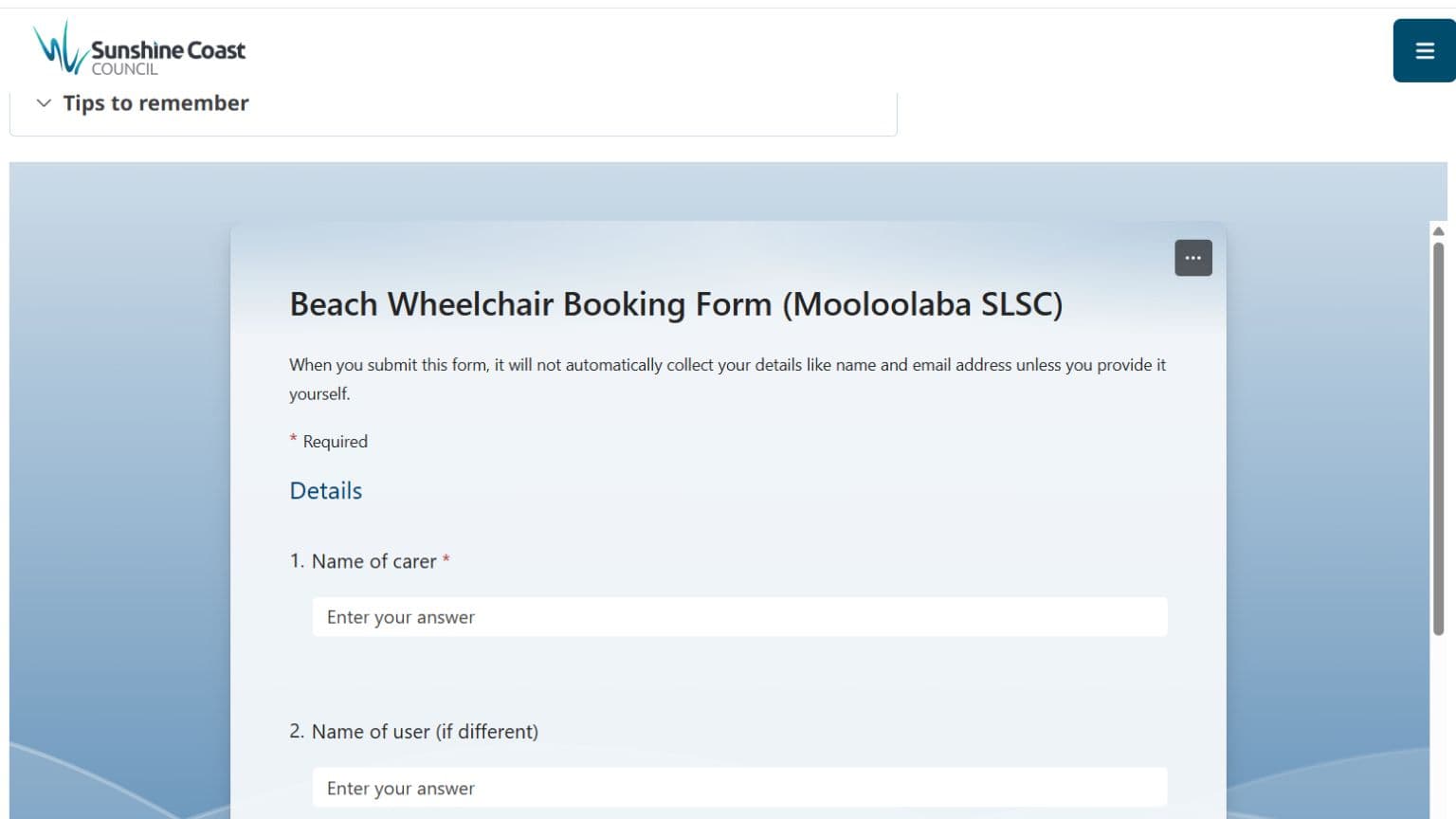Image resolution: width=1456 pixels, height=819 pixels.
Task: Open the hamburger navigation menu
Action: 1424,50
